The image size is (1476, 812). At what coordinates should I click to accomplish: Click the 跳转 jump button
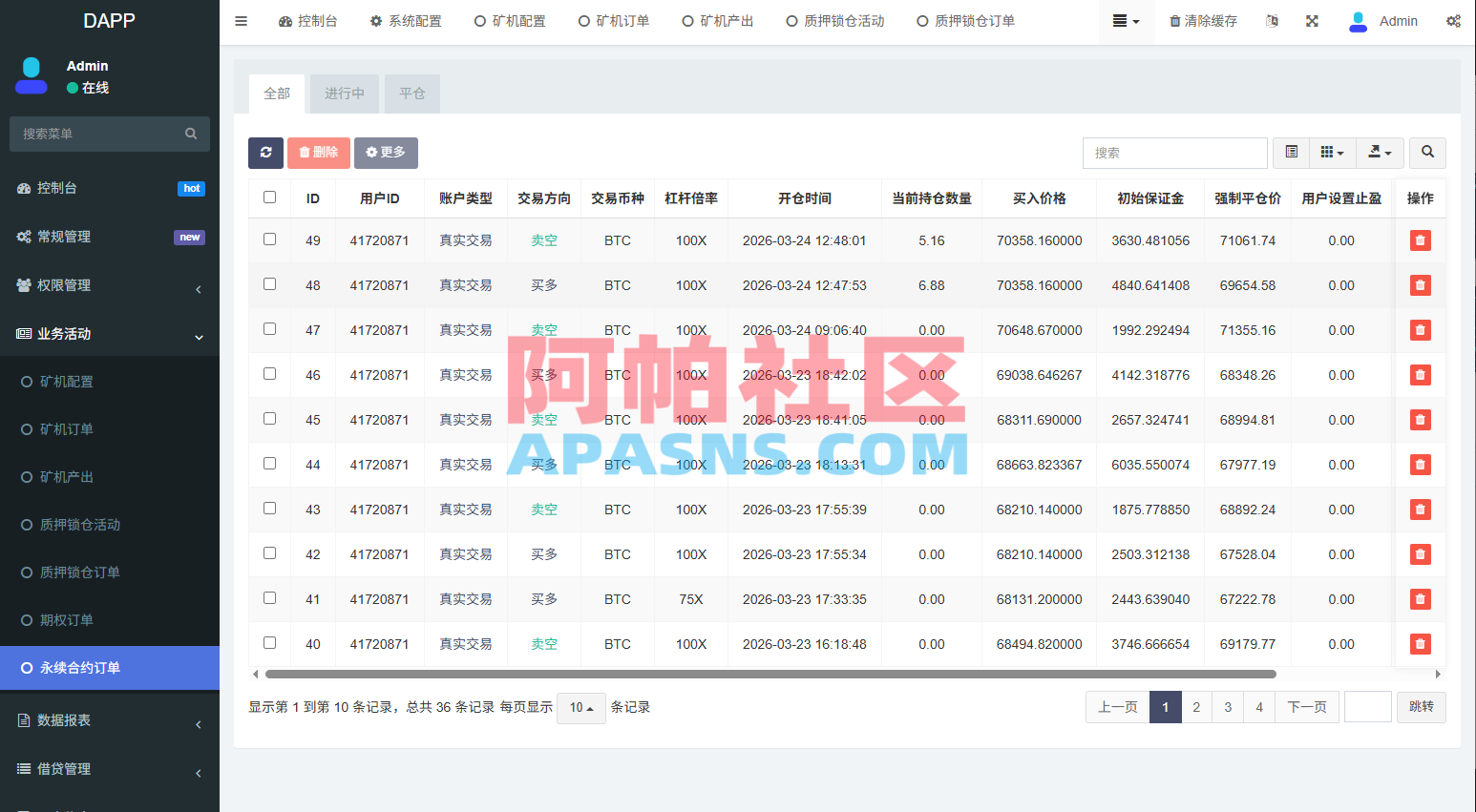click(1422, 707)
